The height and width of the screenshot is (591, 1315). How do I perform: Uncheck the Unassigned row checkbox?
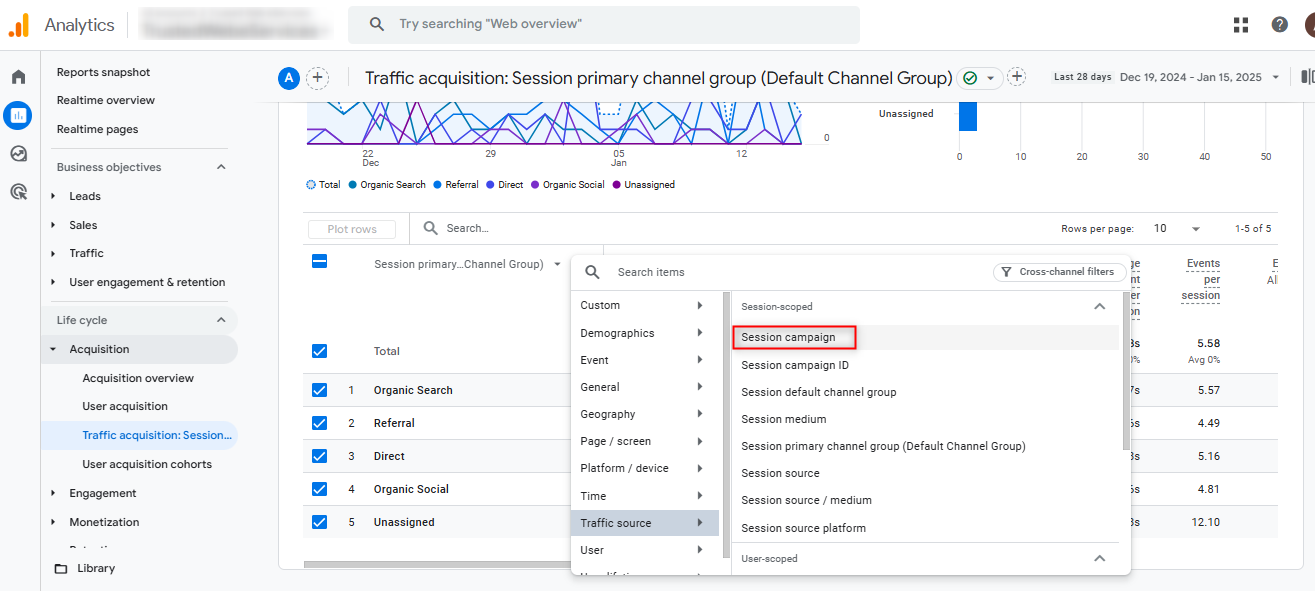click(319, 522)
